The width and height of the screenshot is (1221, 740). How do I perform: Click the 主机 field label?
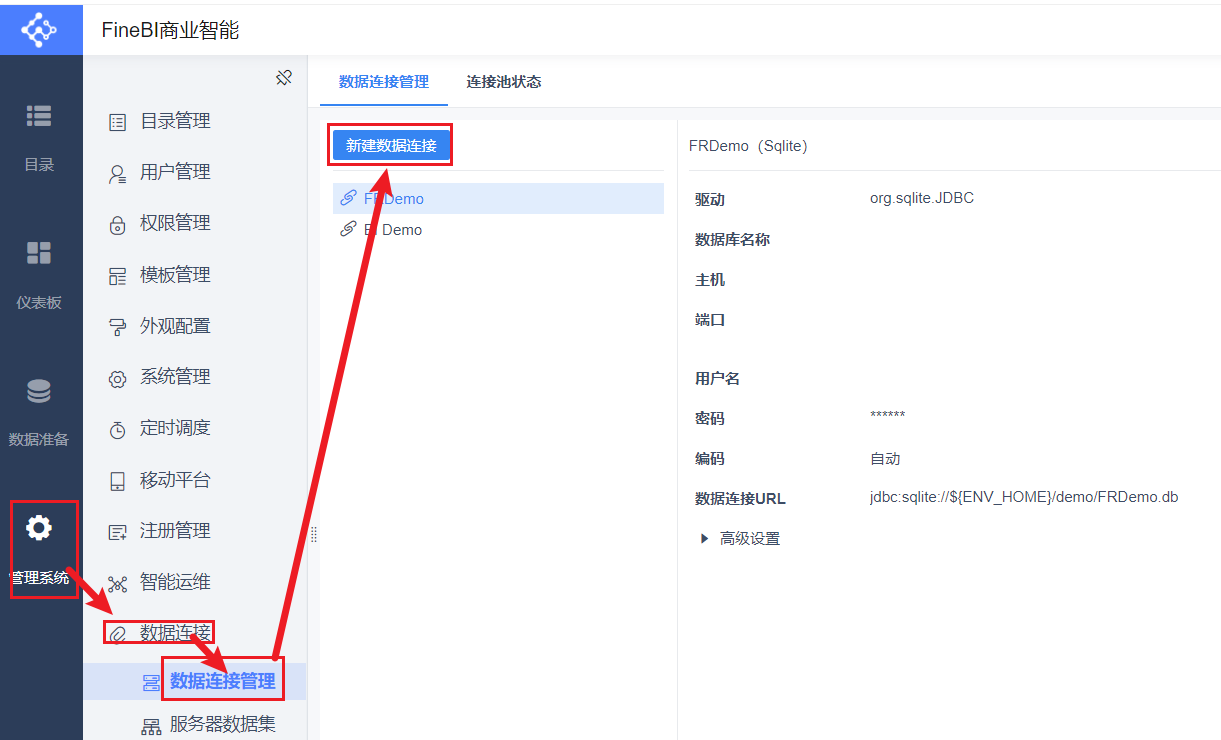pyautogui.click(x=710, y=280)
